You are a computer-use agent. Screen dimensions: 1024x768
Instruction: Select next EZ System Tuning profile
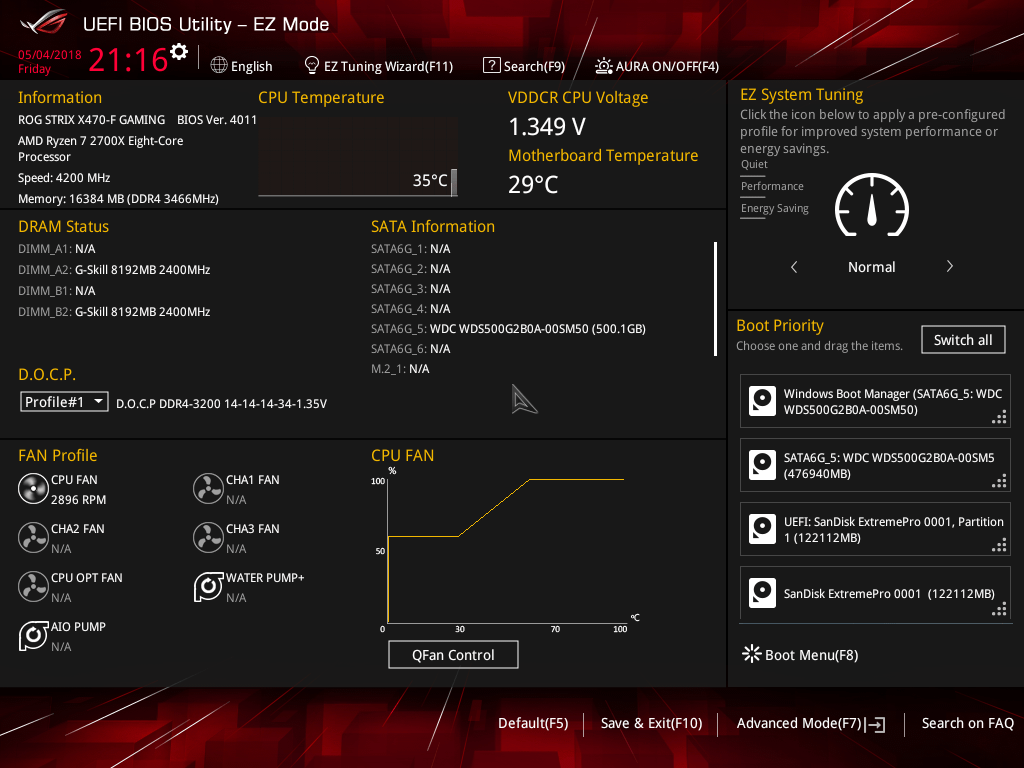pos(950,266)
